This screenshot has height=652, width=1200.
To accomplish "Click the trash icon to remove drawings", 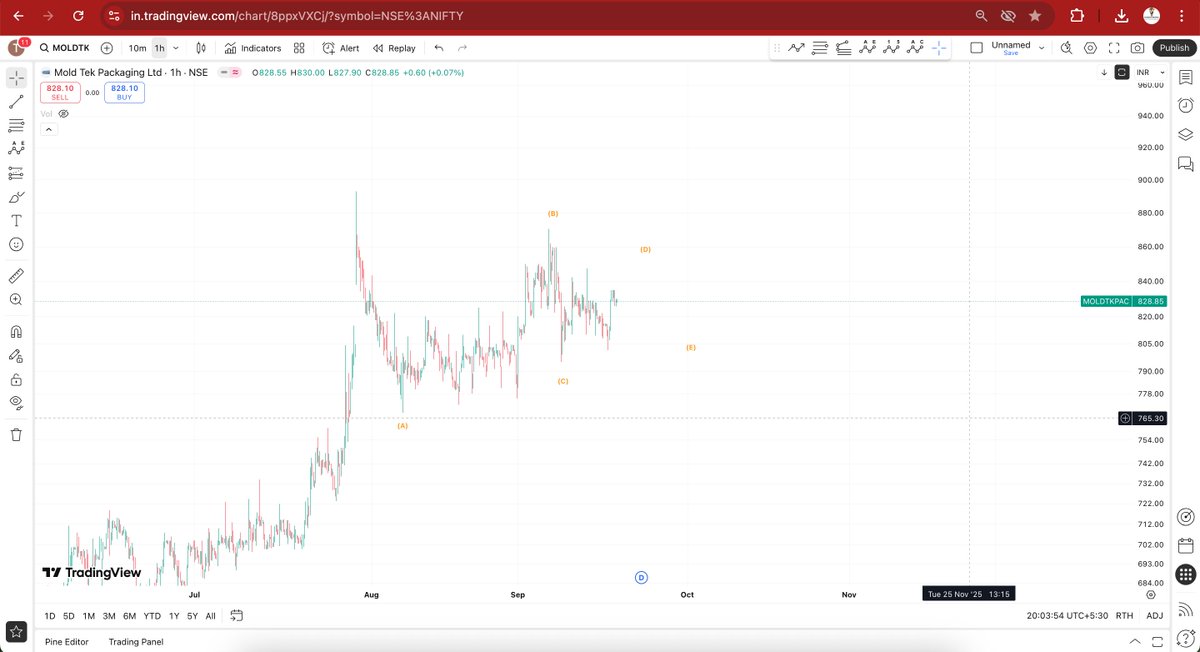I will click(16, 434).
